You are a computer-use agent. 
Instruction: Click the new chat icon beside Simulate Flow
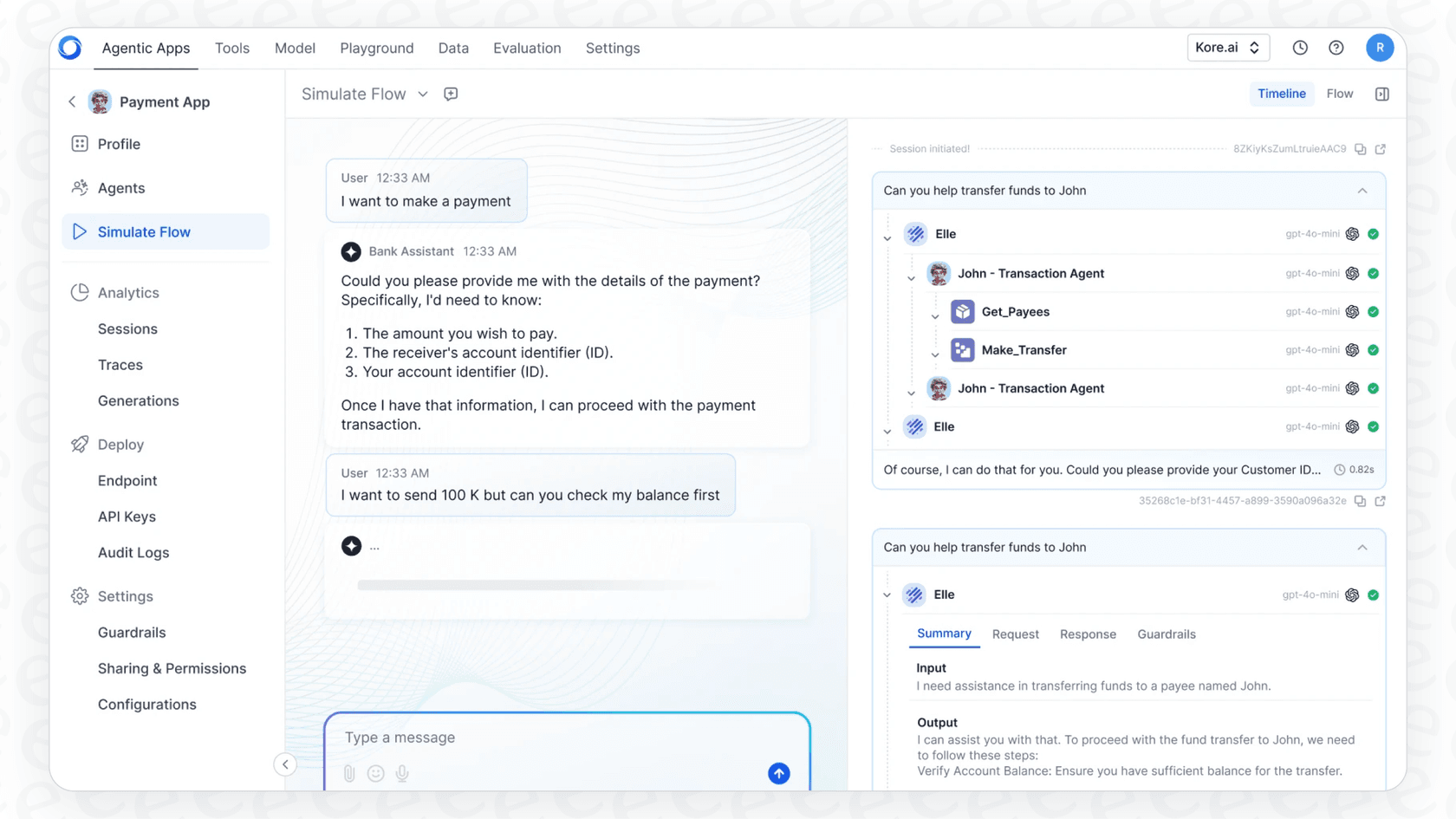(451, 94)
